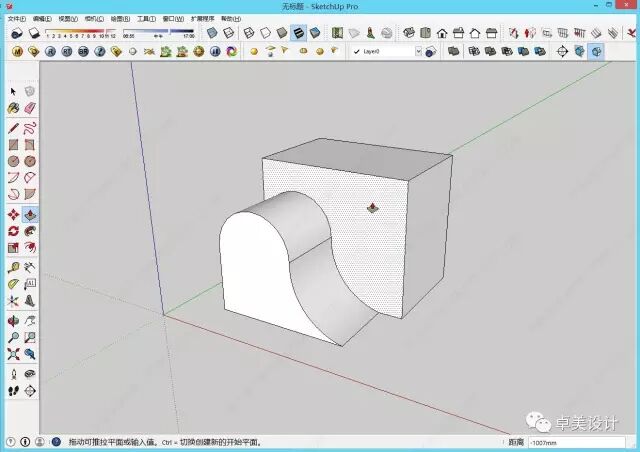Screen dimensions: 640x452
Task: Click the Previous view tool
Action: coord(30,354)
